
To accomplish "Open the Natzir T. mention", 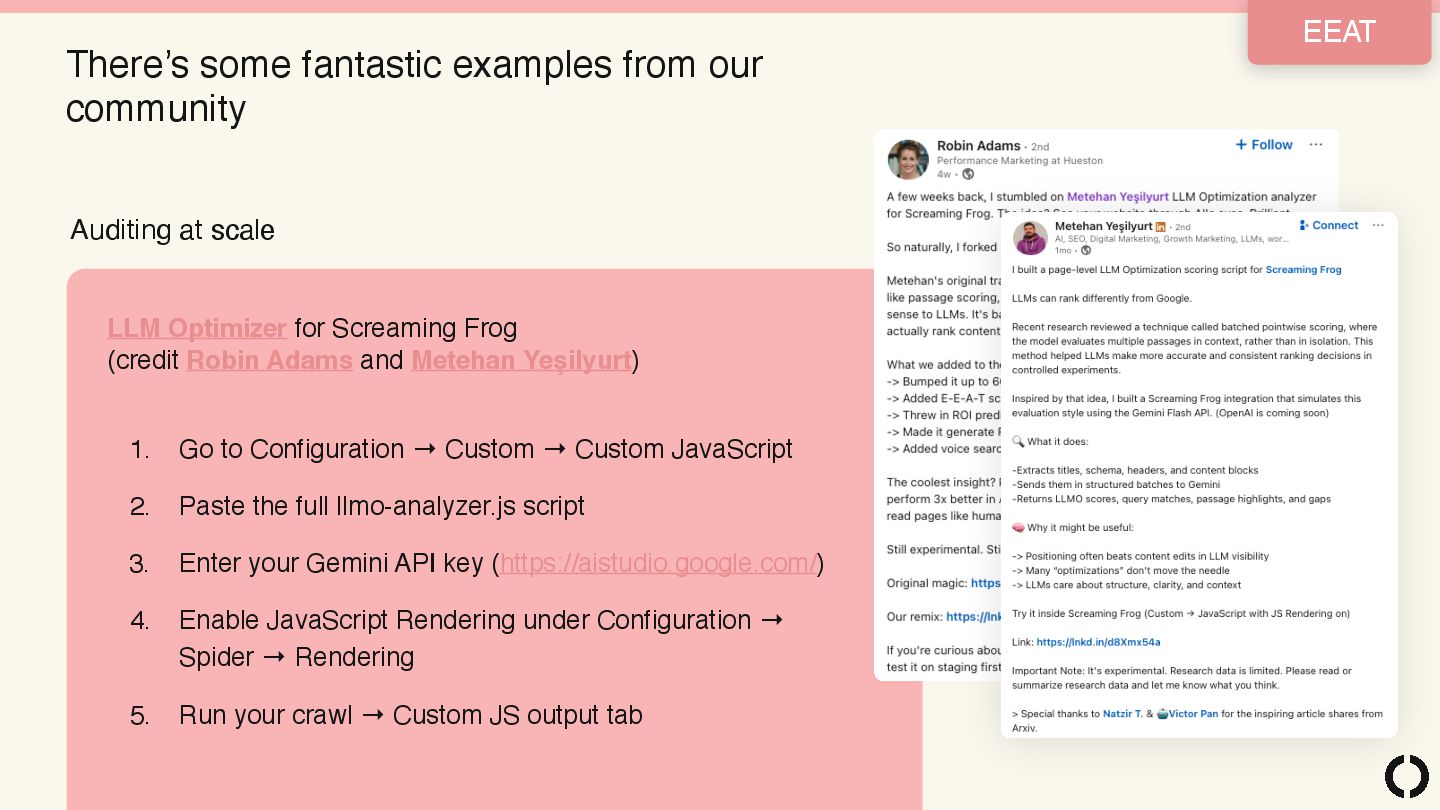I will click(1122, 714).
